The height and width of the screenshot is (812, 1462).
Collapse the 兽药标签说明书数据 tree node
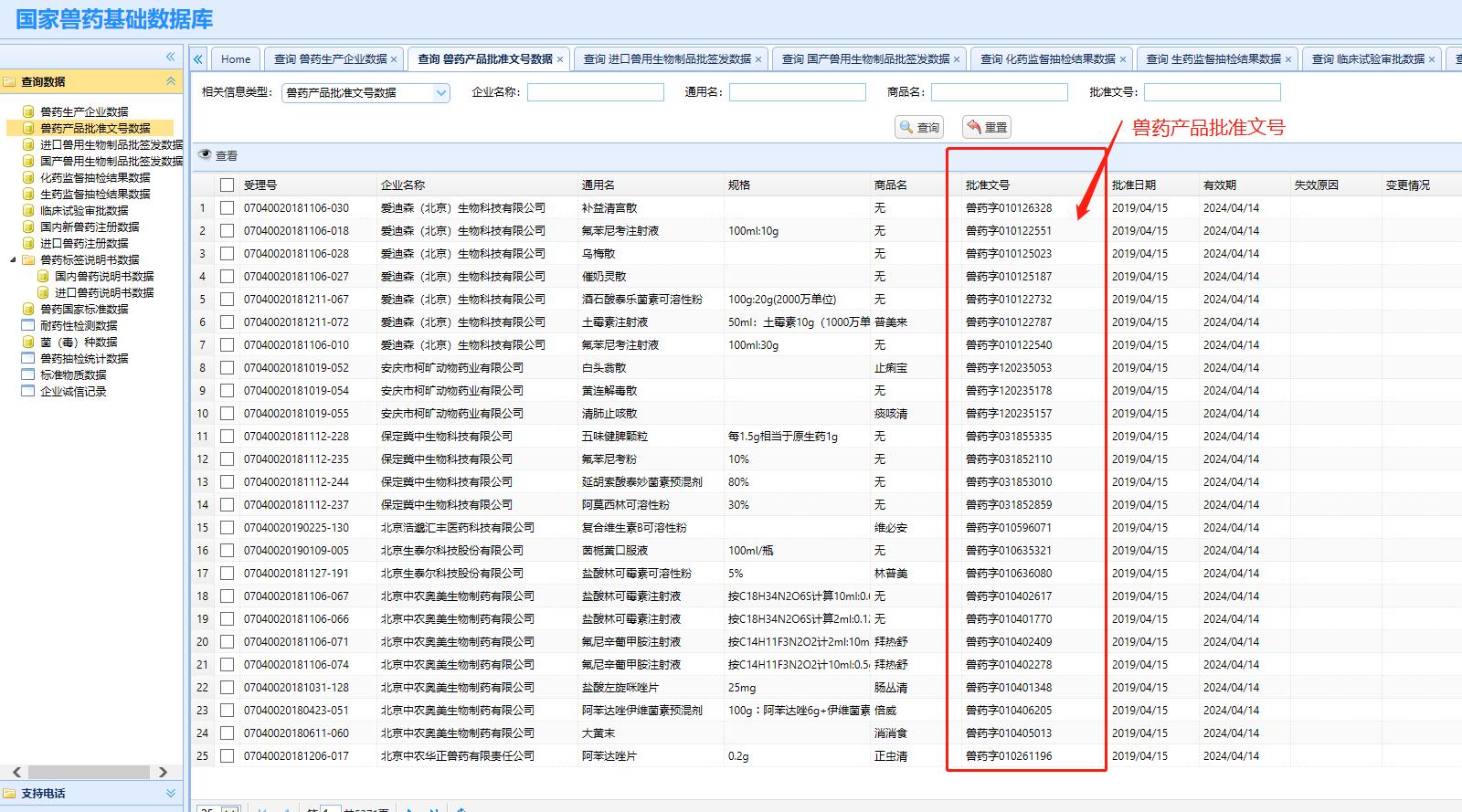pyautogui.click(x=13, y=259)
